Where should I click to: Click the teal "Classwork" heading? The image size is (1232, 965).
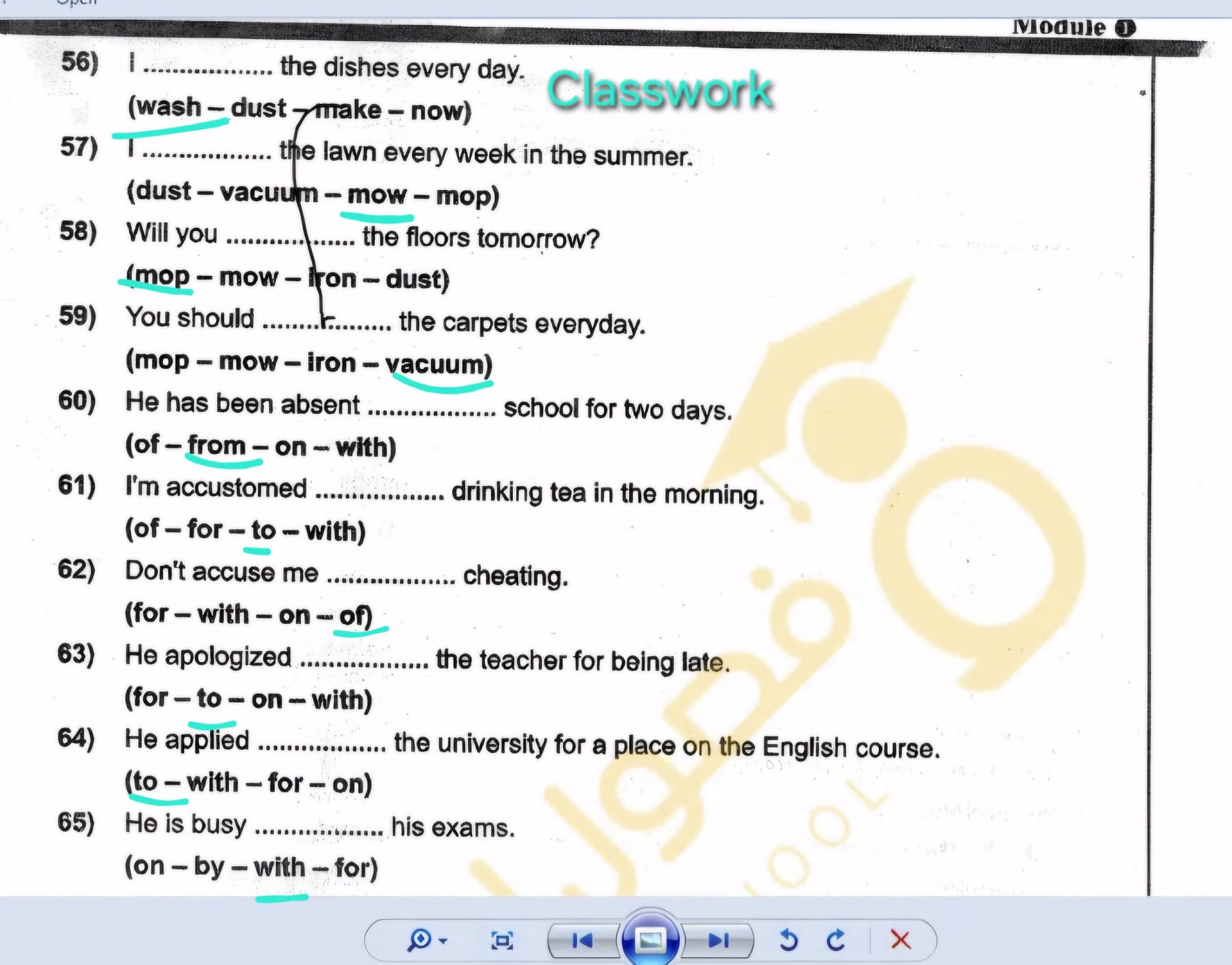pos(660,90)
